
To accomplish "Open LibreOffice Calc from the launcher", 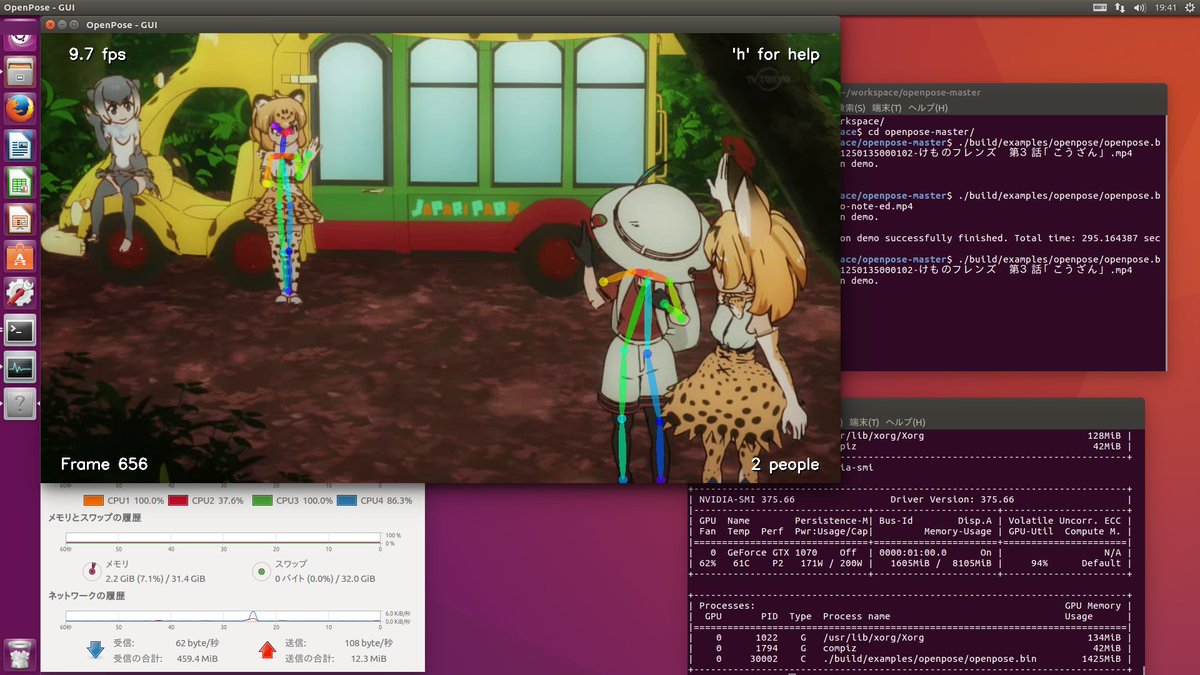I will click(20, 183).
